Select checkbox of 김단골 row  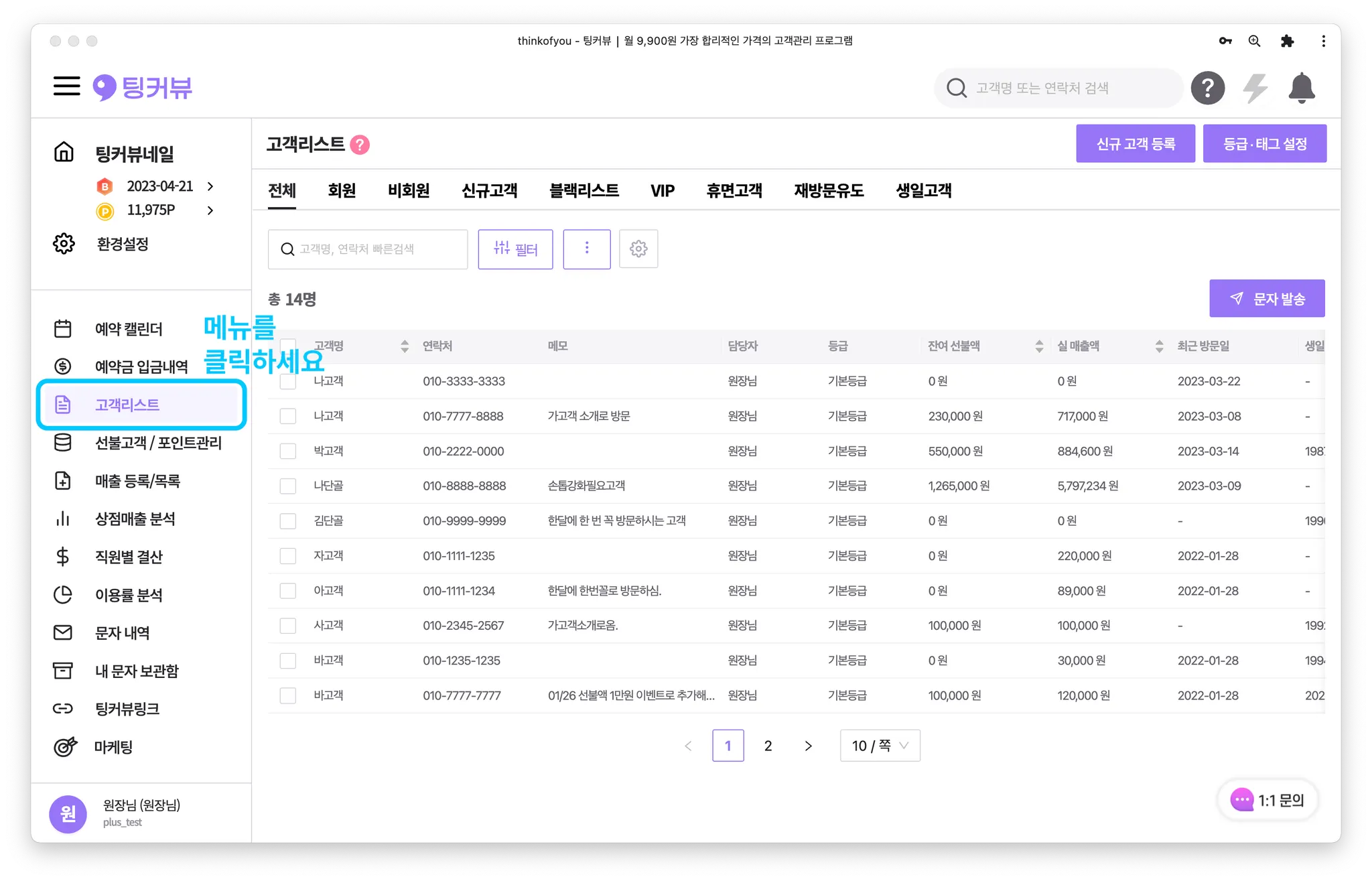tap(288, 521)
